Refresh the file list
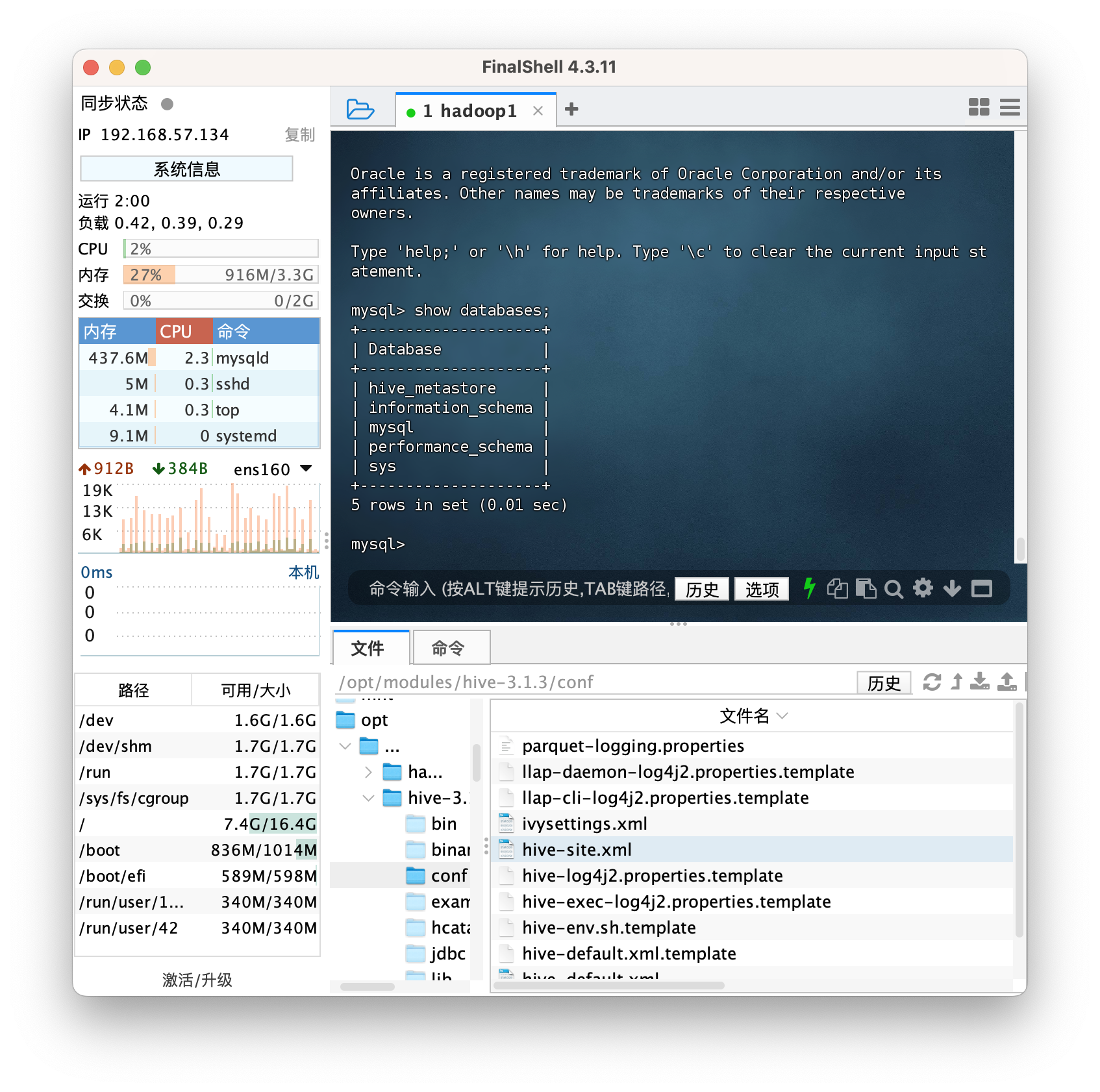 932,682
